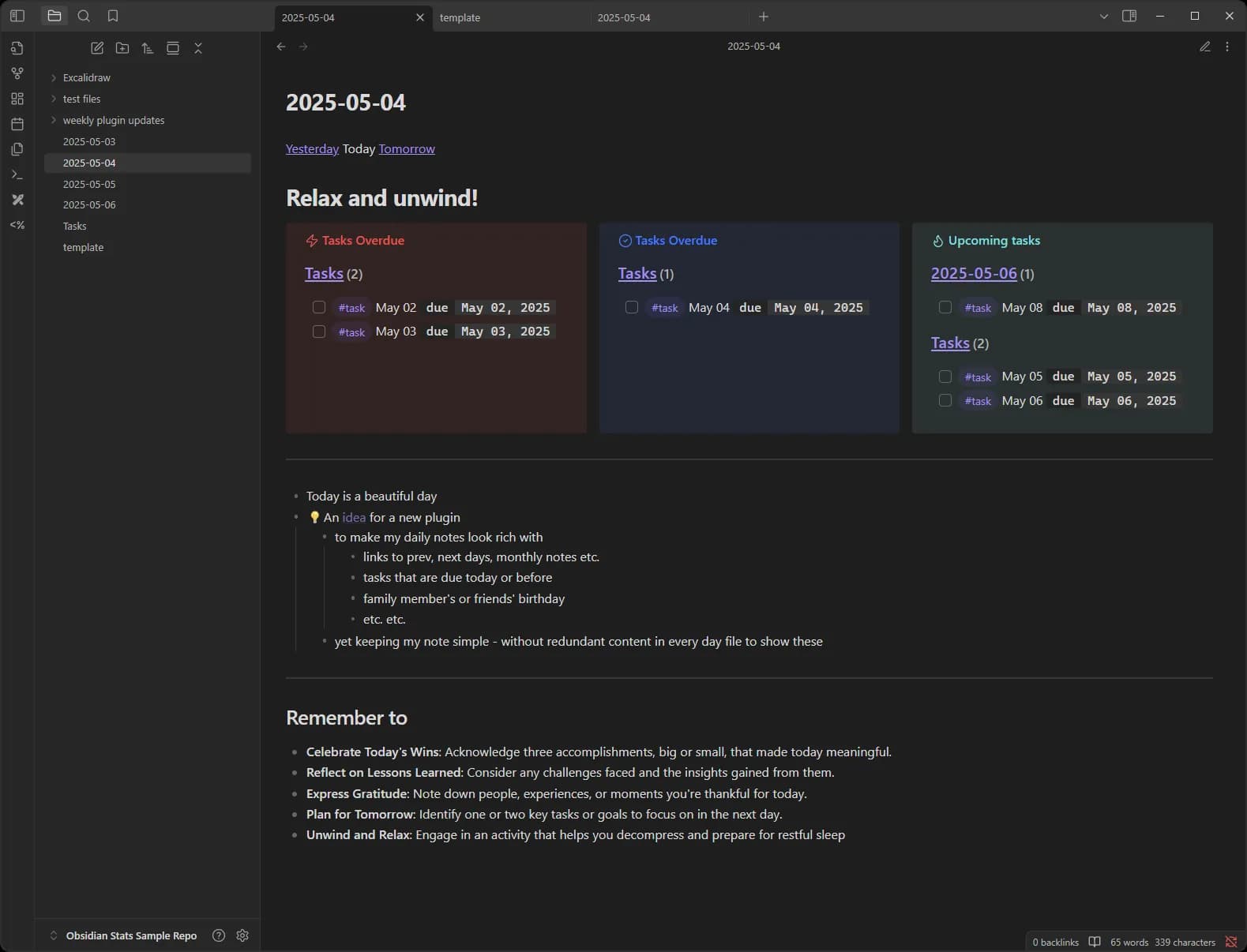Click the 0 backlinks status item

click(1055, 942)
